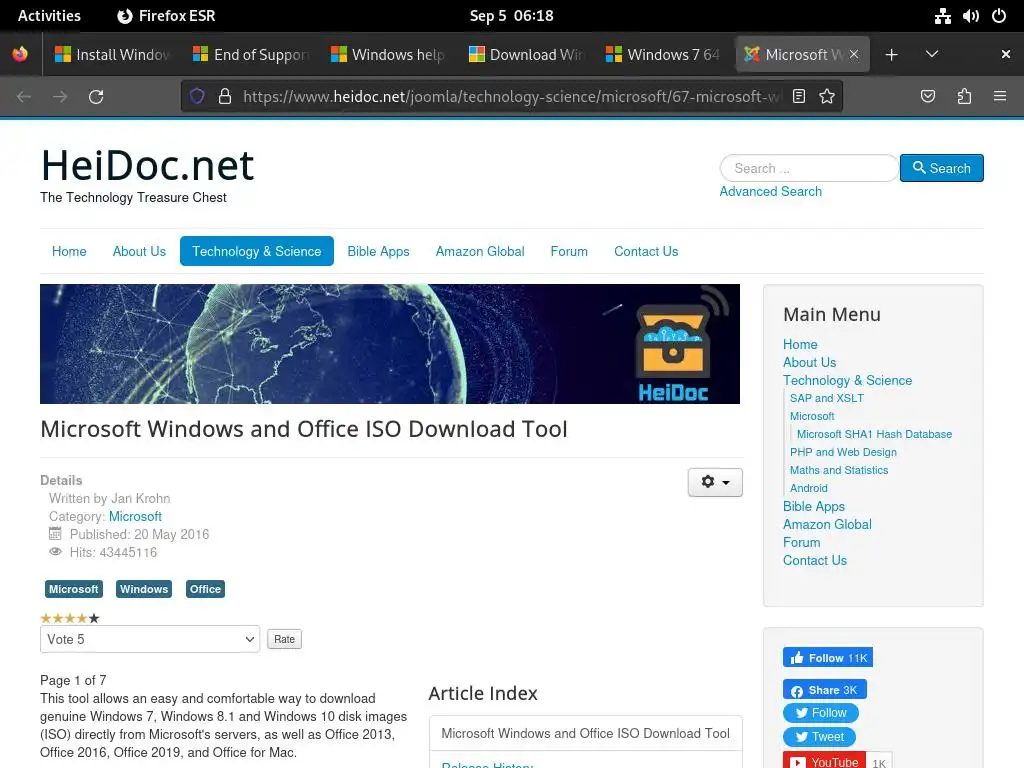Open Forum in the top navigation
Screen dimensions: 1024x768
(569, 251)
